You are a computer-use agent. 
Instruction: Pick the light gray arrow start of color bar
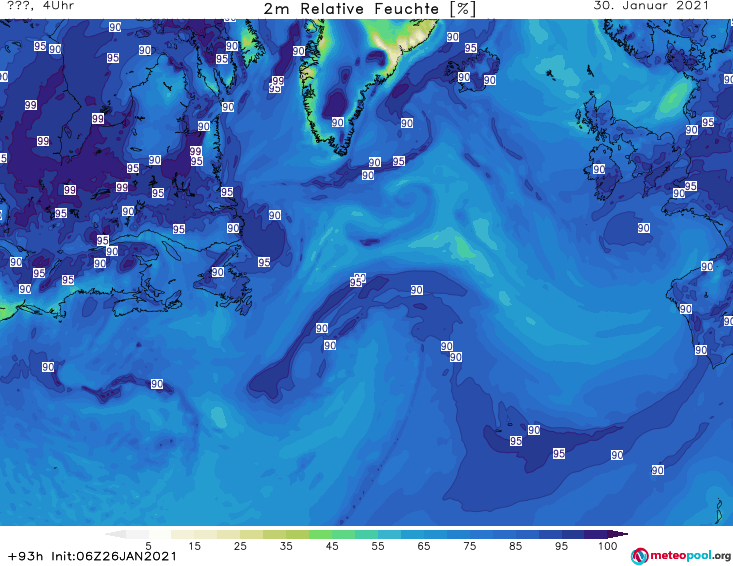pos(115,534)
